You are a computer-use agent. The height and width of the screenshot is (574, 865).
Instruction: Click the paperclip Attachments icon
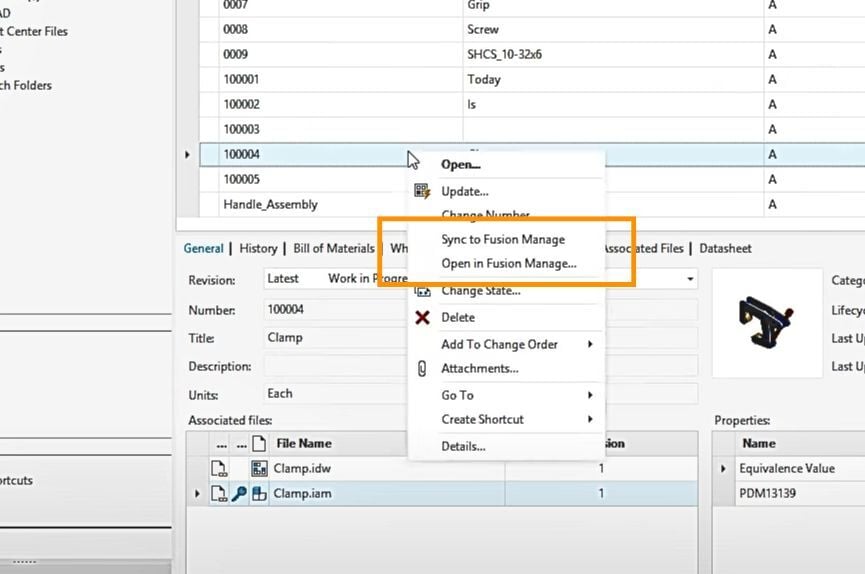click(x=422, y=369)
